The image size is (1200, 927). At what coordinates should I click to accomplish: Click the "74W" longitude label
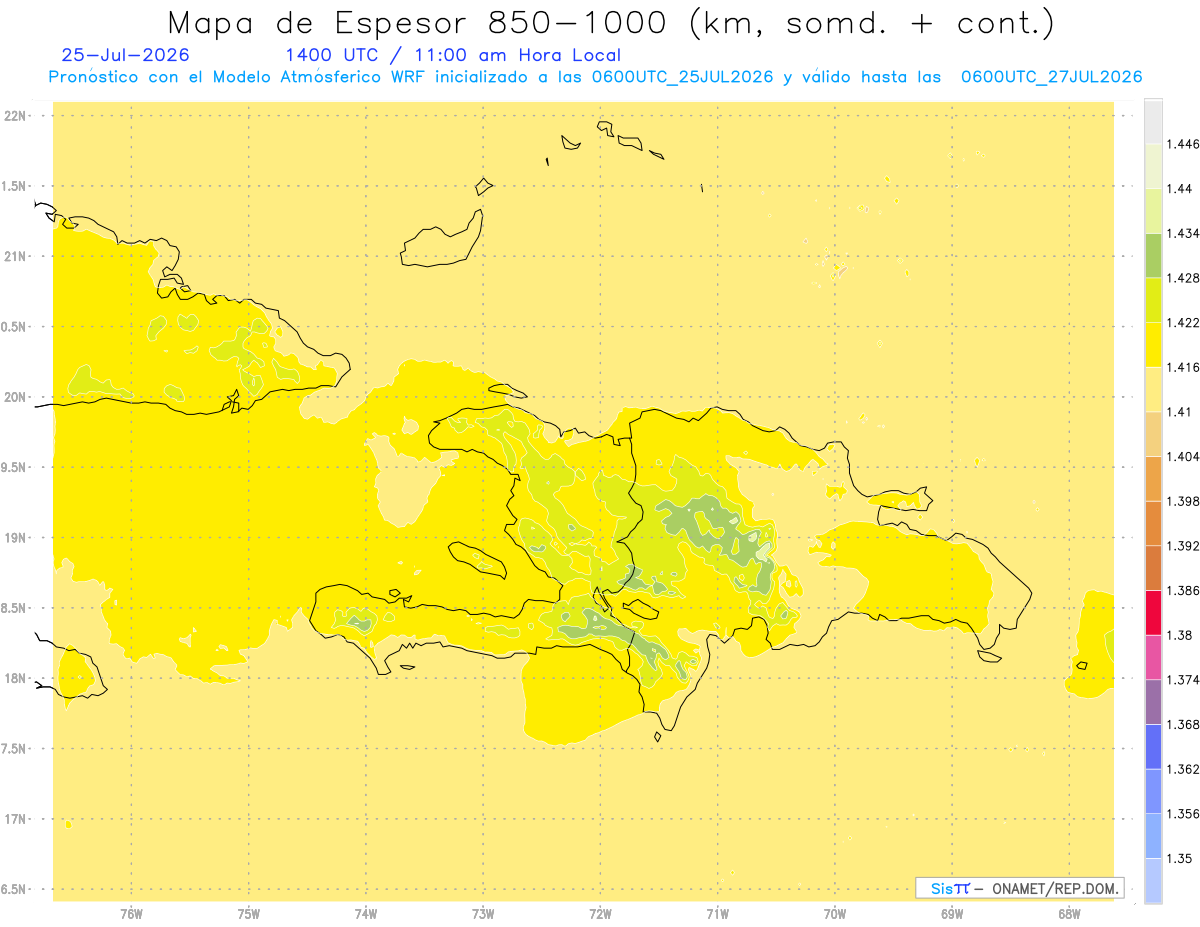tap(365, 913)
